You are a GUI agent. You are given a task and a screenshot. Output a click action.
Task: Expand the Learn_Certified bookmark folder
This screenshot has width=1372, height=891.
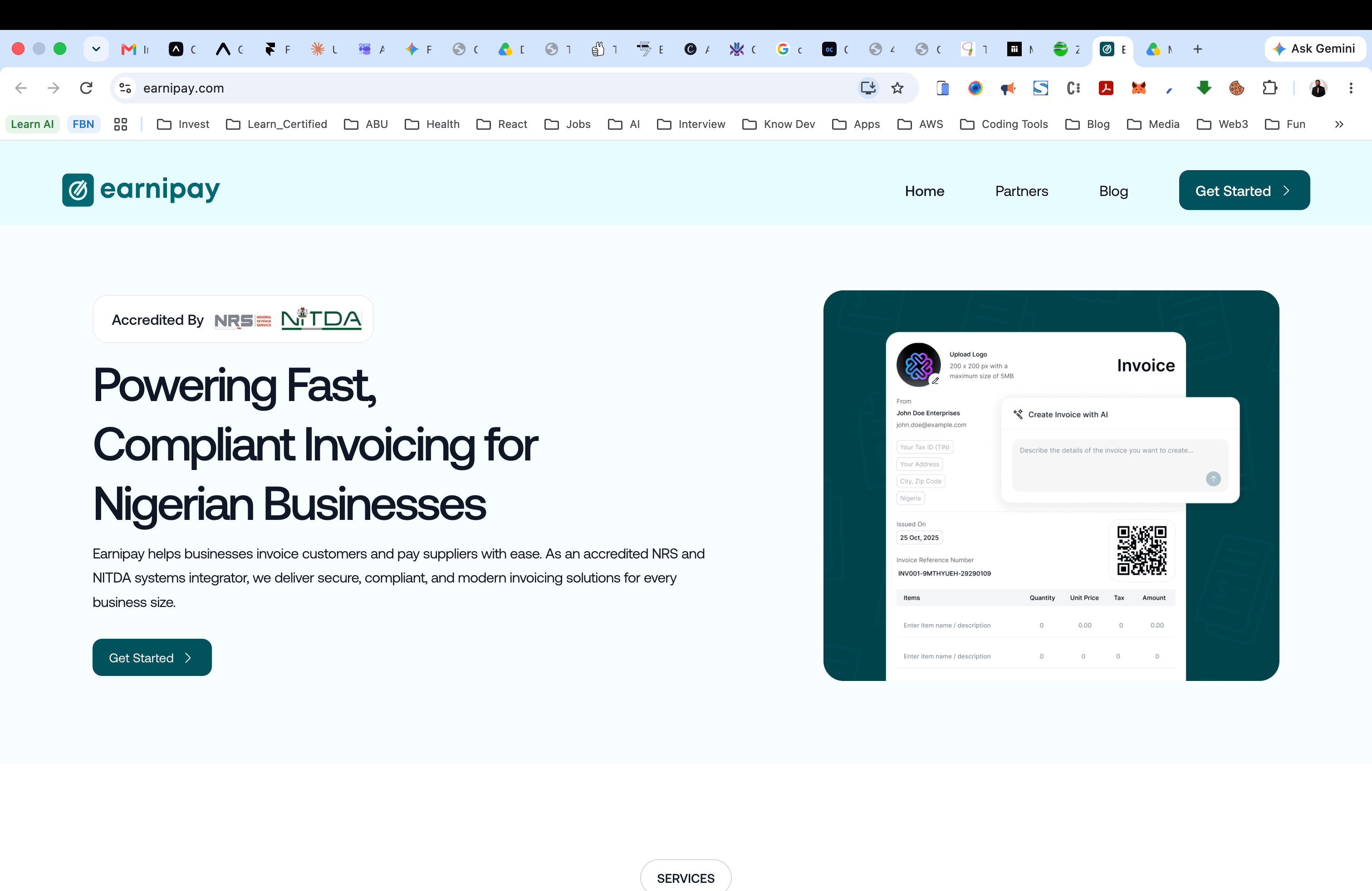pos(277,124)
